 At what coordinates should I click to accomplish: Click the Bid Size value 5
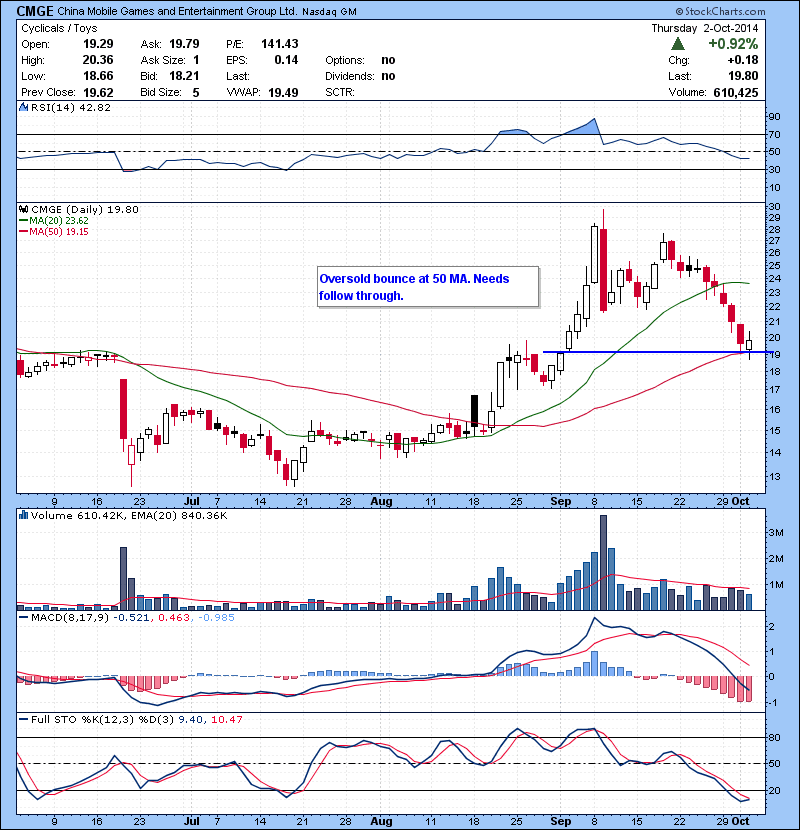click(196, 93)
